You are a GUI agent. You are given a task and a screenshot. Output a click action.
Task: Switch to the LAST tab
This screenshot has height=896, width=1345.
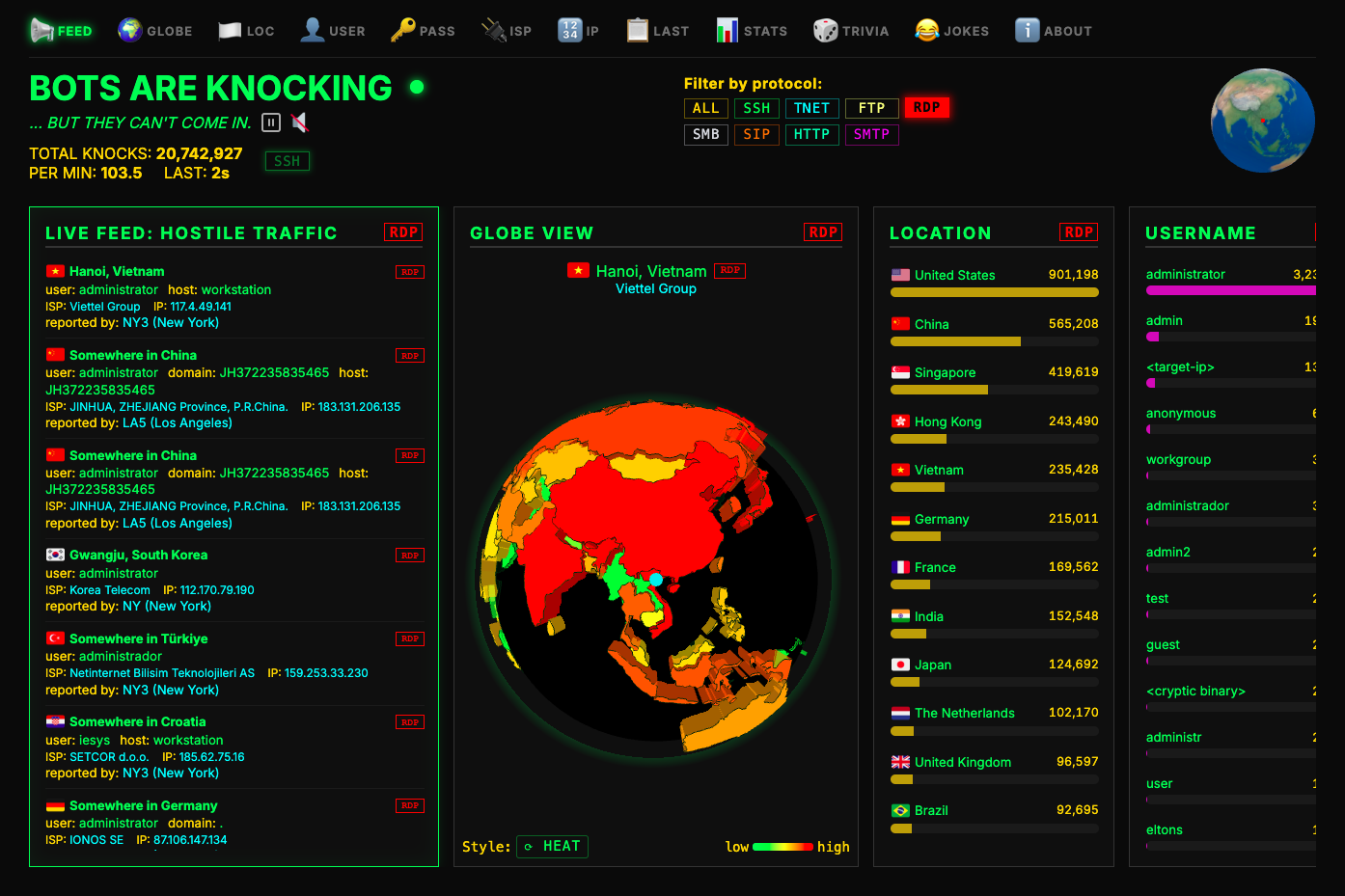658,31
